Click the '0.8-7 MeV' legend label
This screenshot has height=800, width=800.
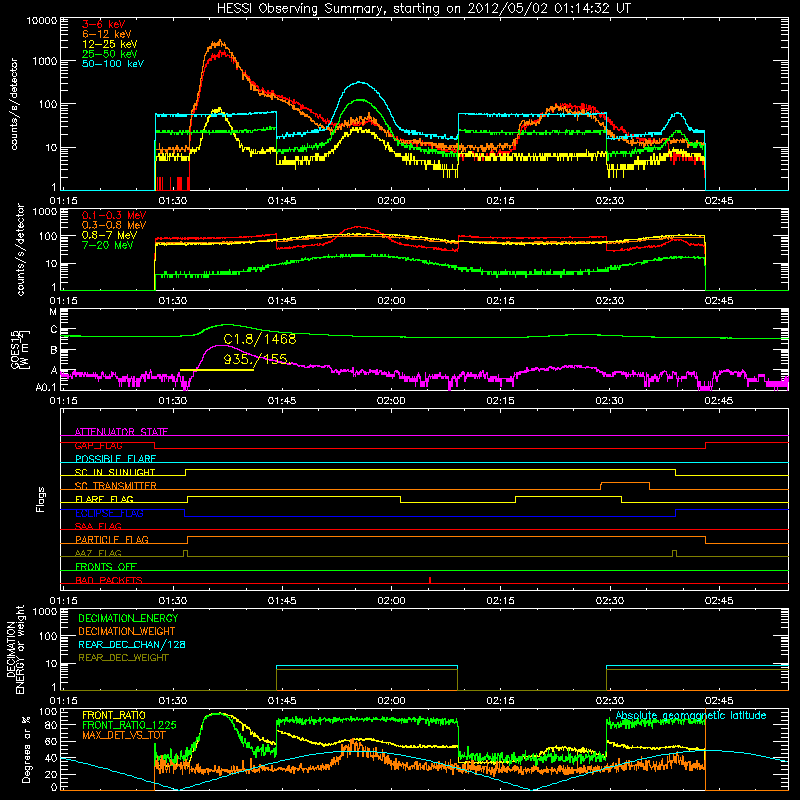point(109,235)
